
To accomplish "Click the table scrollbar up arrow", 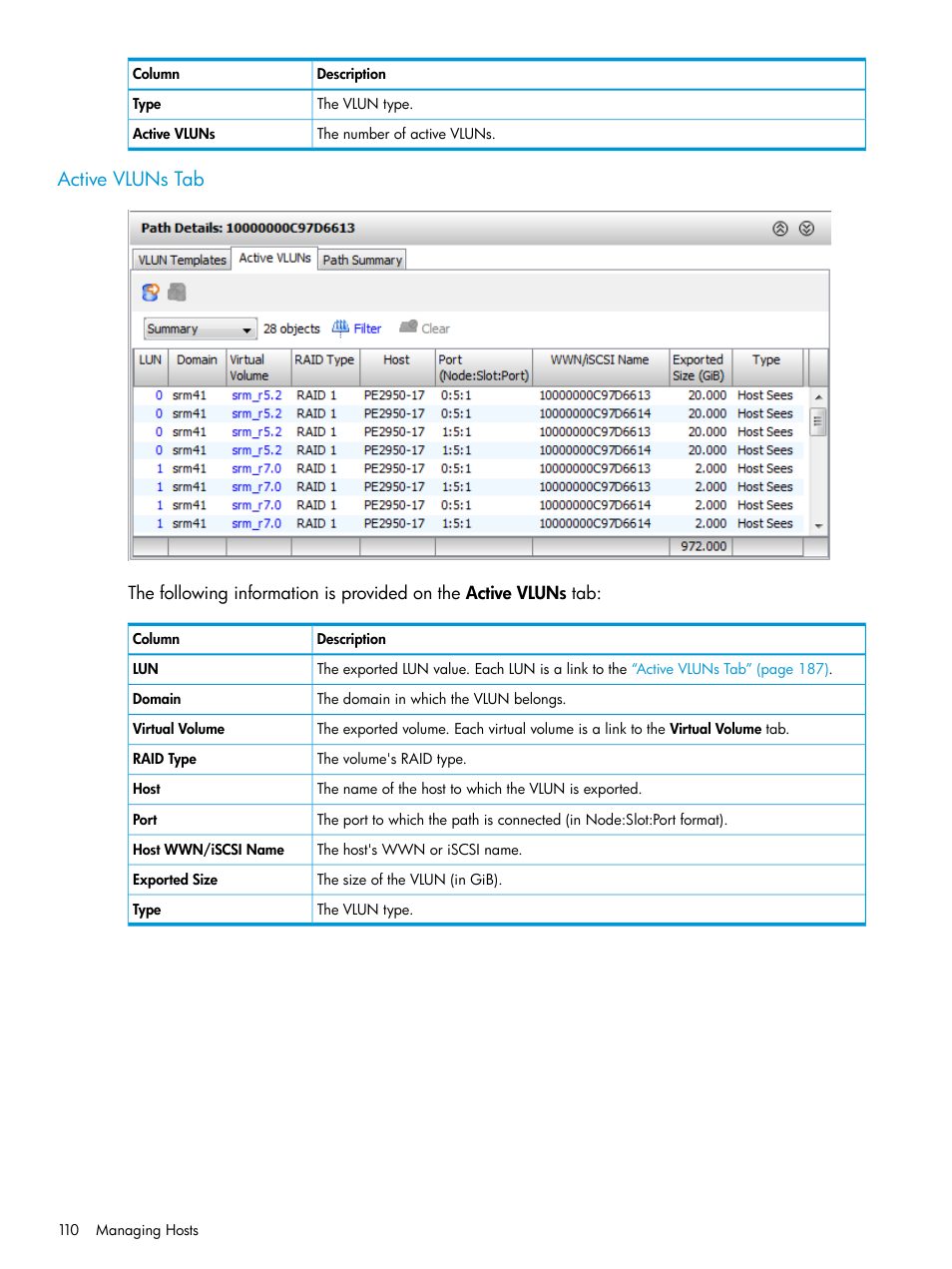I will tap(818, 396).
